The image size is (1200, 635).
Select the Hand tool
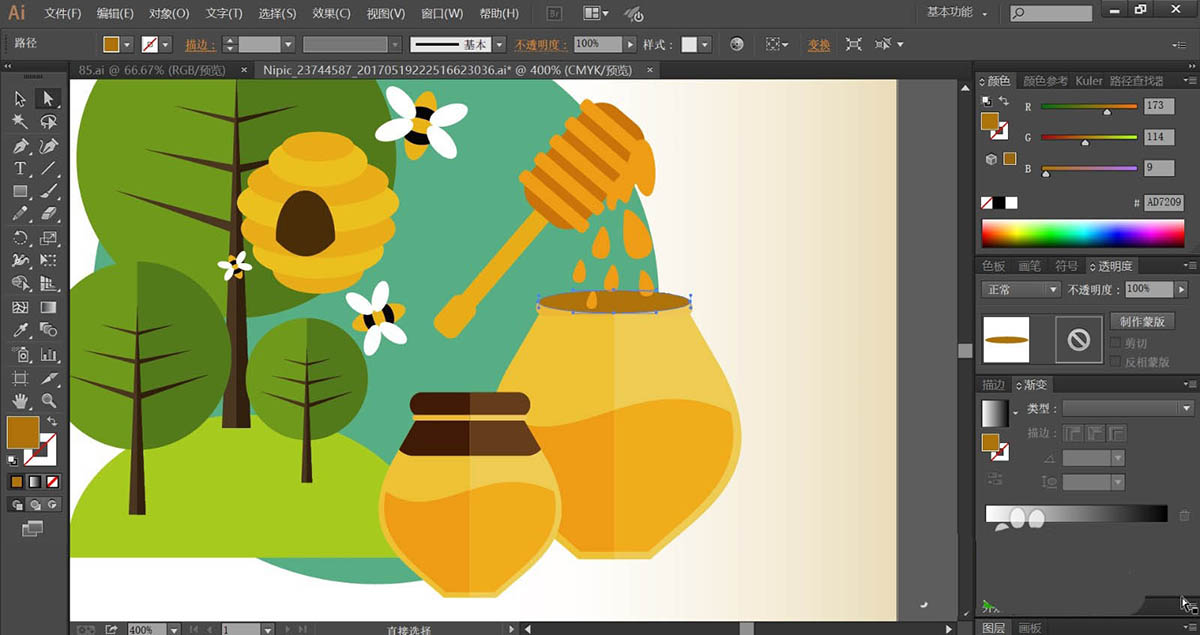tap(20, 401)
